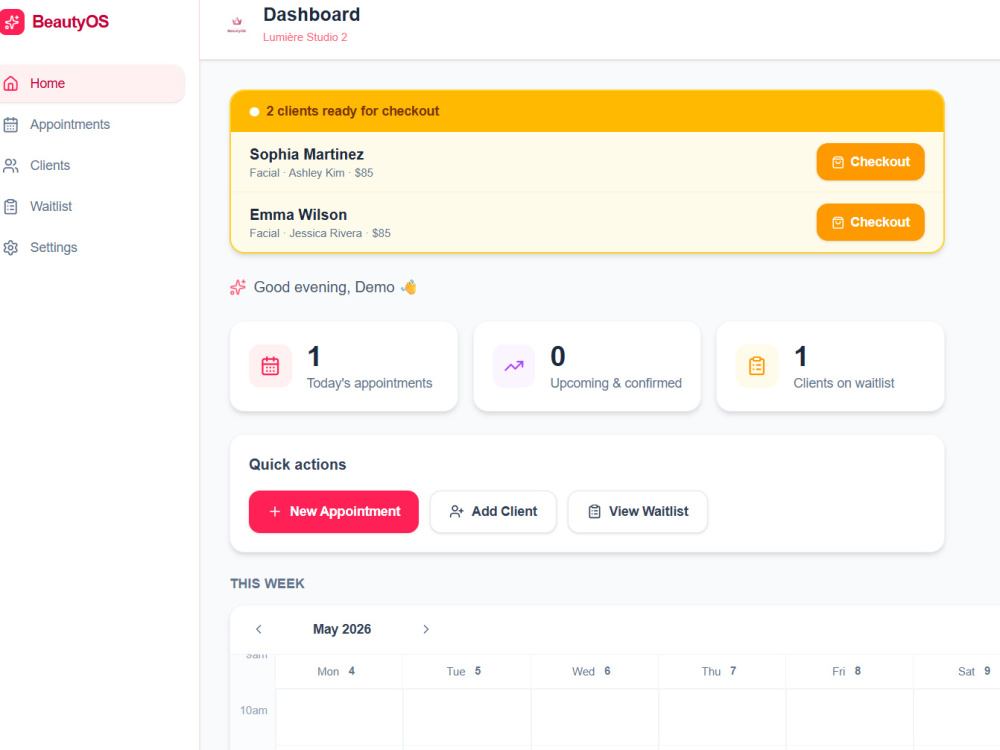
Task: Click the Add Client button
Action: [x=493, y=511]
